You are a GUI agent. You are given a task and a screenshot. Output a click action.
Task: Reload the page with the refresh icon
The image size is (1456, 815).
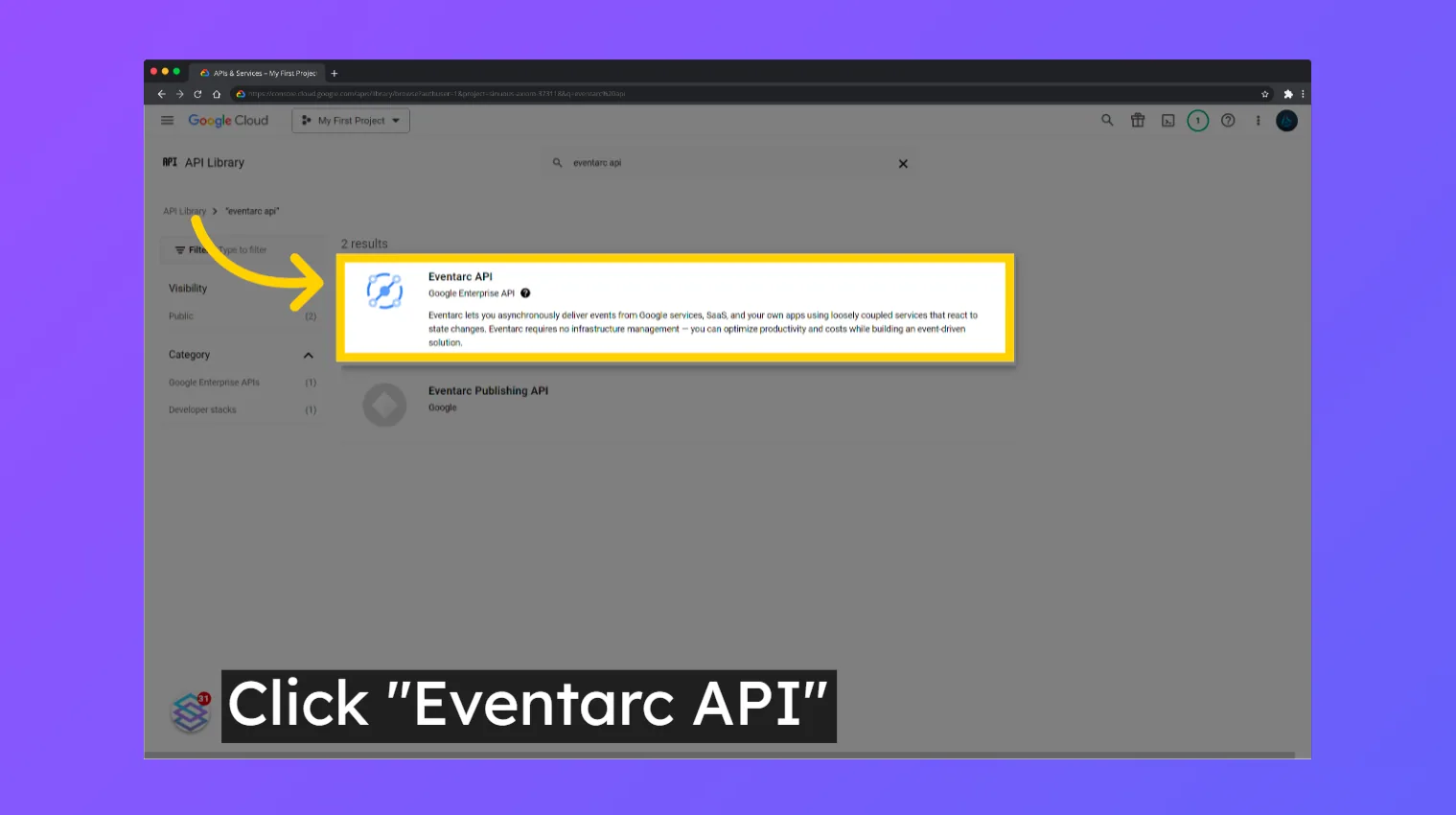[197, 94]
